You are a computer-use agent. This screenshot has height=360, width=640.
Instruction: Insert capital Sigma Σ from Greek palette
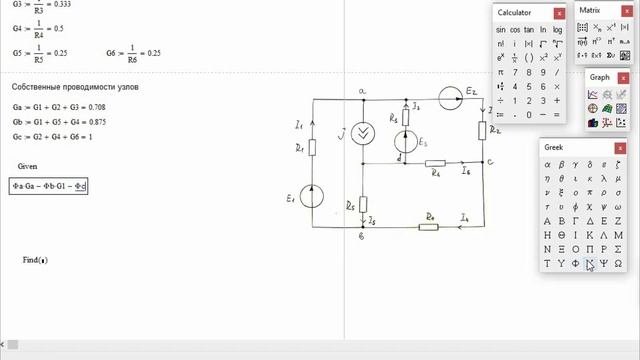click(x=618, y=249)
